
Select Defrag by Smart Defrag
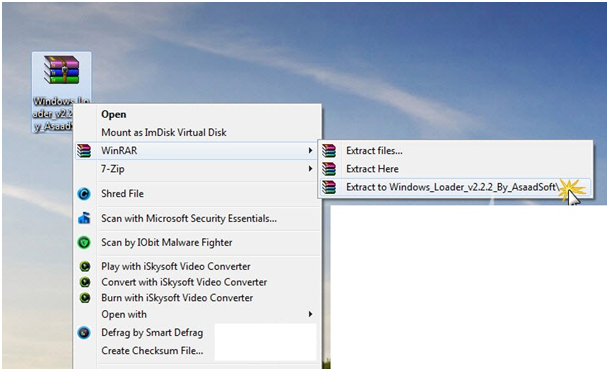pos(152,333)
